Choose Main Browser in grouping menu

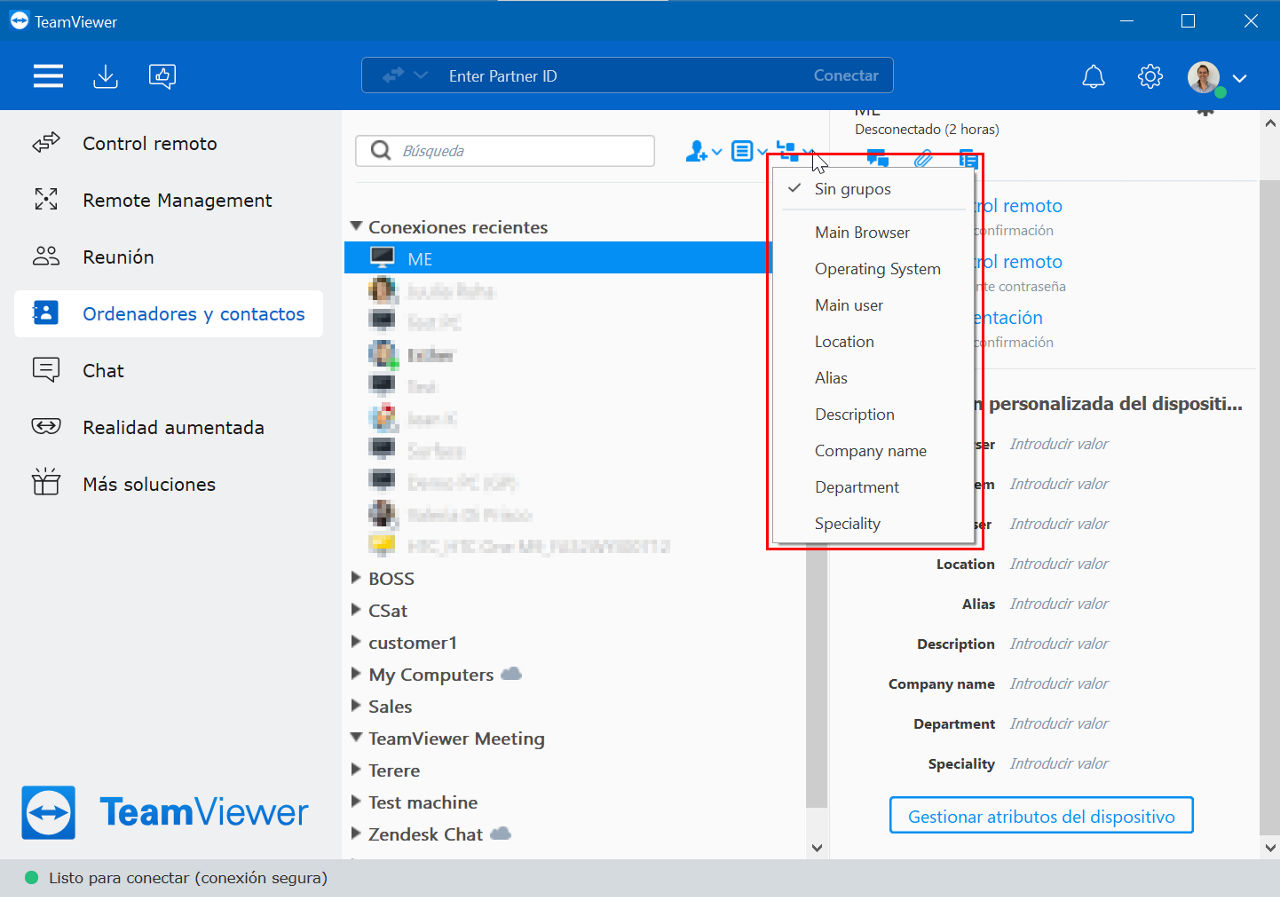(873, 232)
